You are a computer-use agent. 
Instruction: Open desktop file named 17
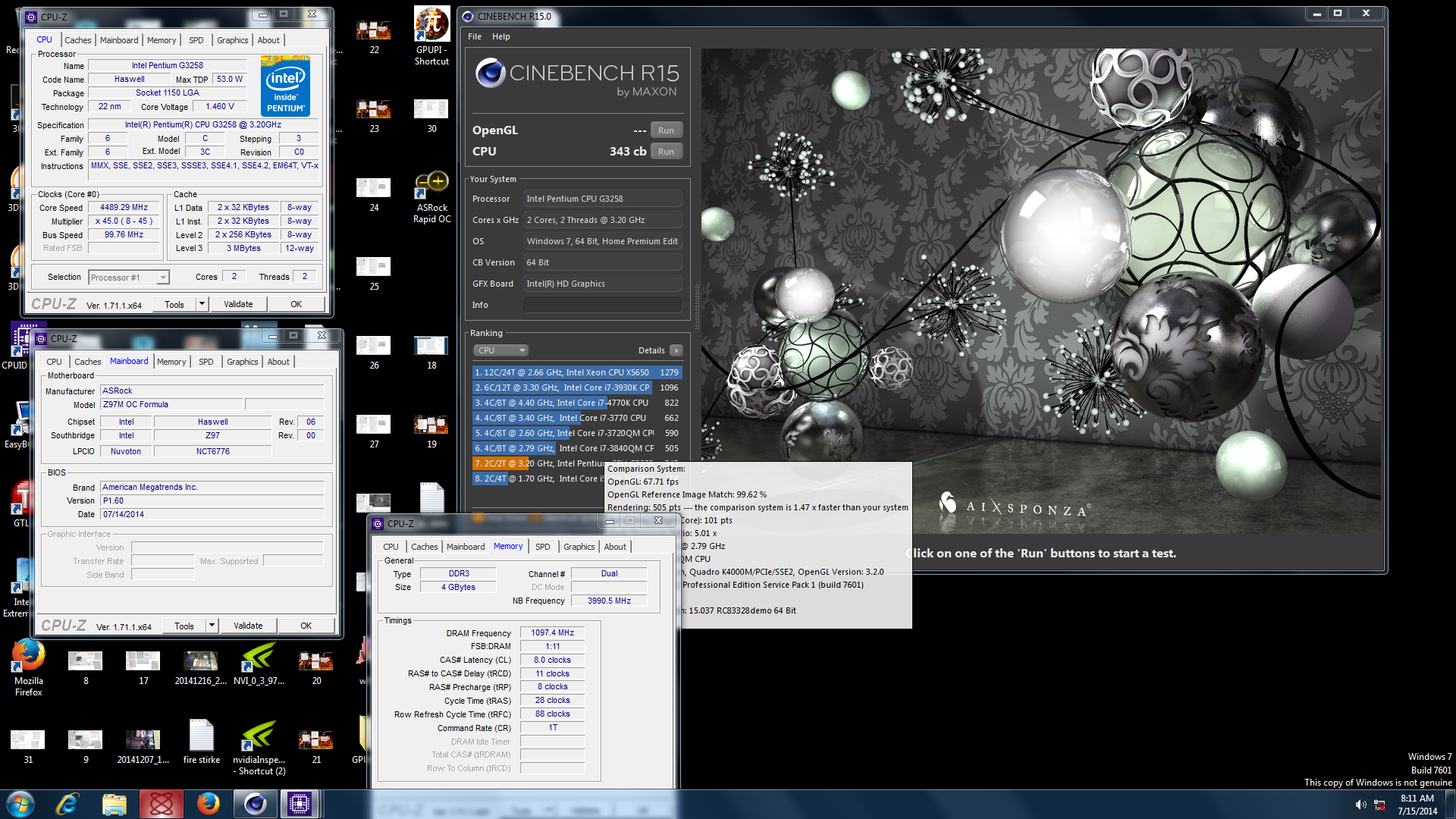point(143,667)
